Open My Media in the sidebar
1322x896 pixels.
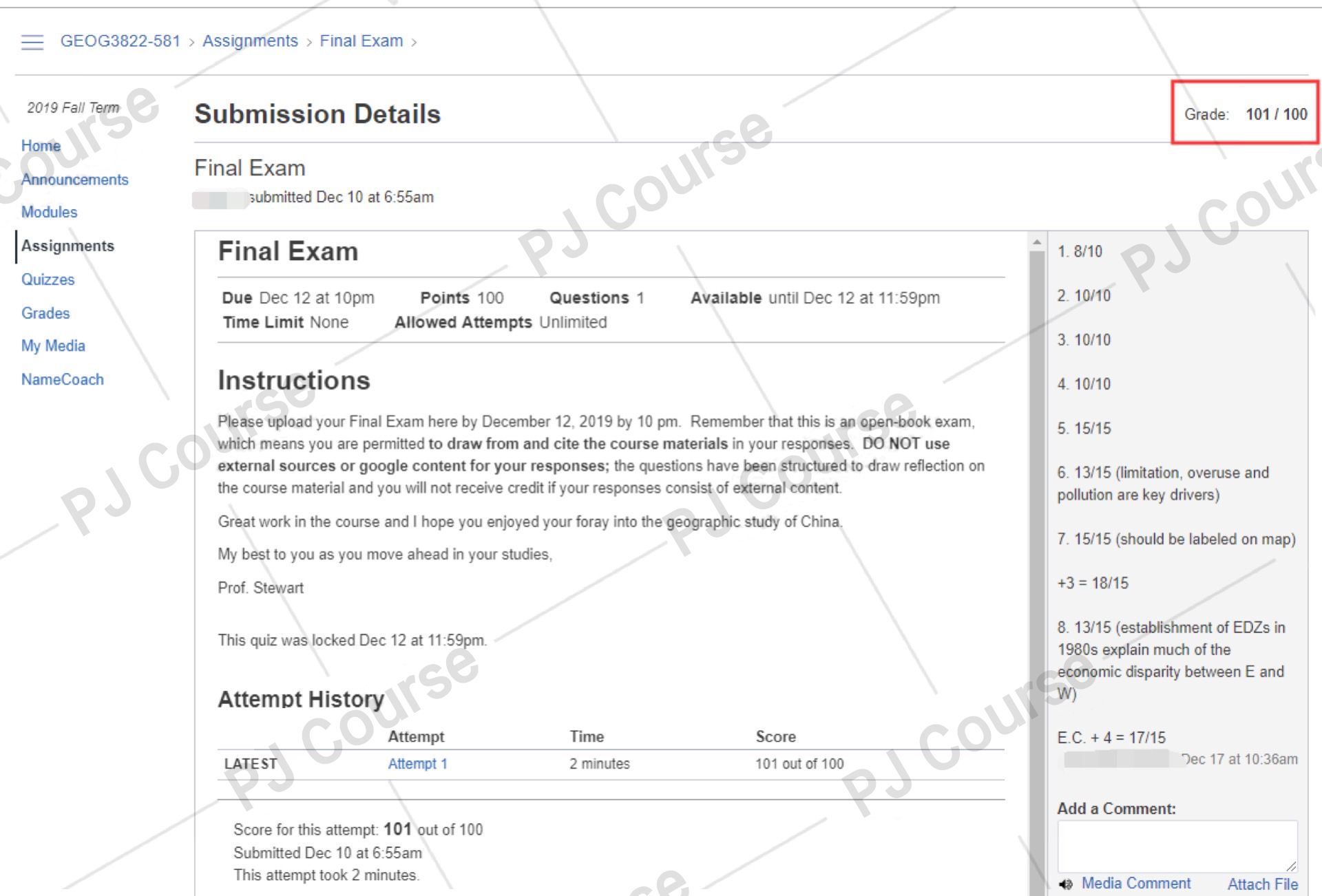[x=53, y=346]
